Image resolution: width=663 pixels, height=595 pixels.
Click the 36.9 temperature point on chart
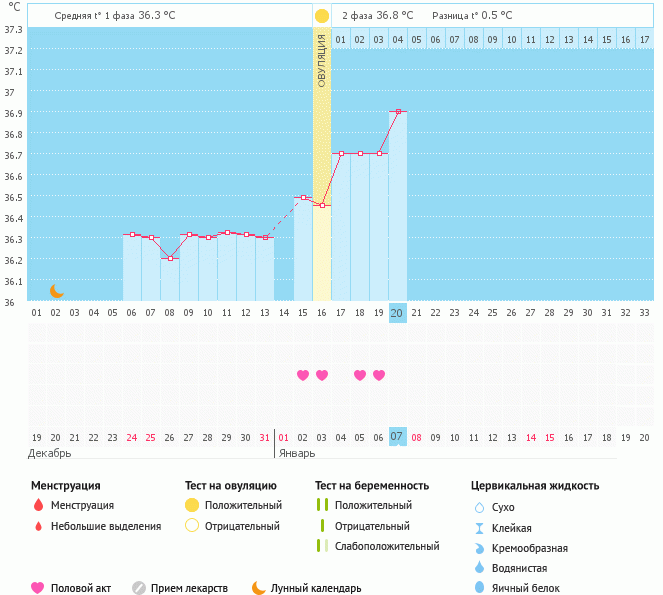click(x=398, y=112)
